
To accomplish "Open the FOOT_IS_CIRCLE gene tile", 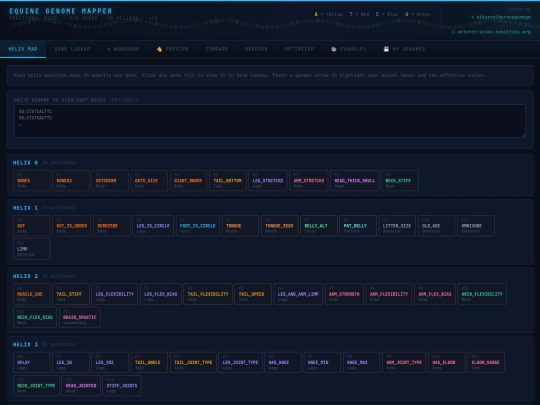I will pos(198,226).
